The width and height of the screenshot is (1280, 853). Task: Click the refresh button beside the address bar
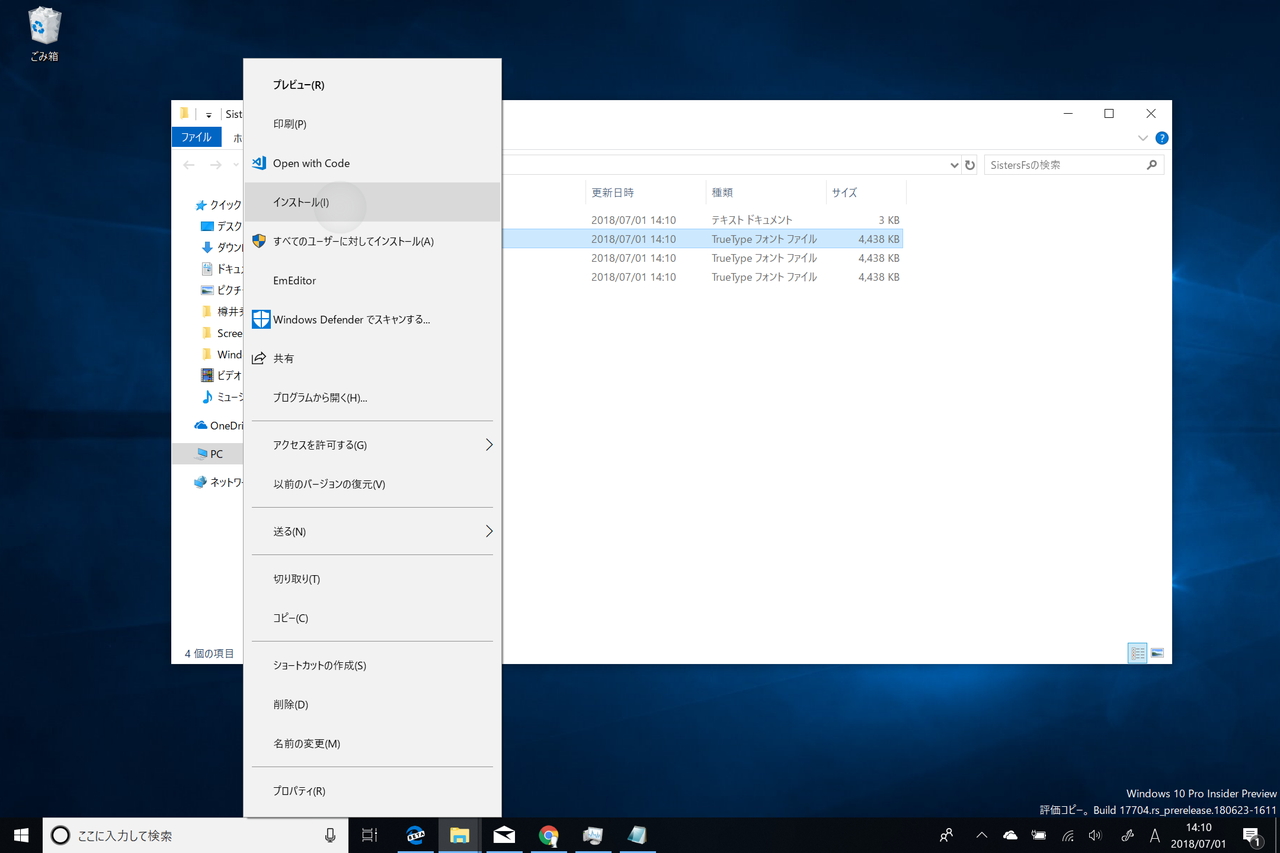[x=968, y=164]
